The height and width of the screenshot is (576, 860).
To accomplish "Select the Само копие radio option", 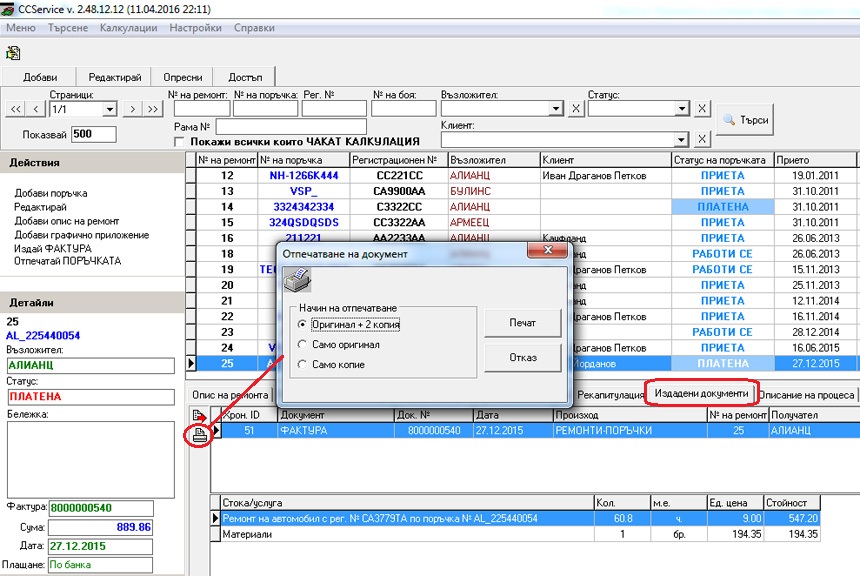I will [302, 364].
